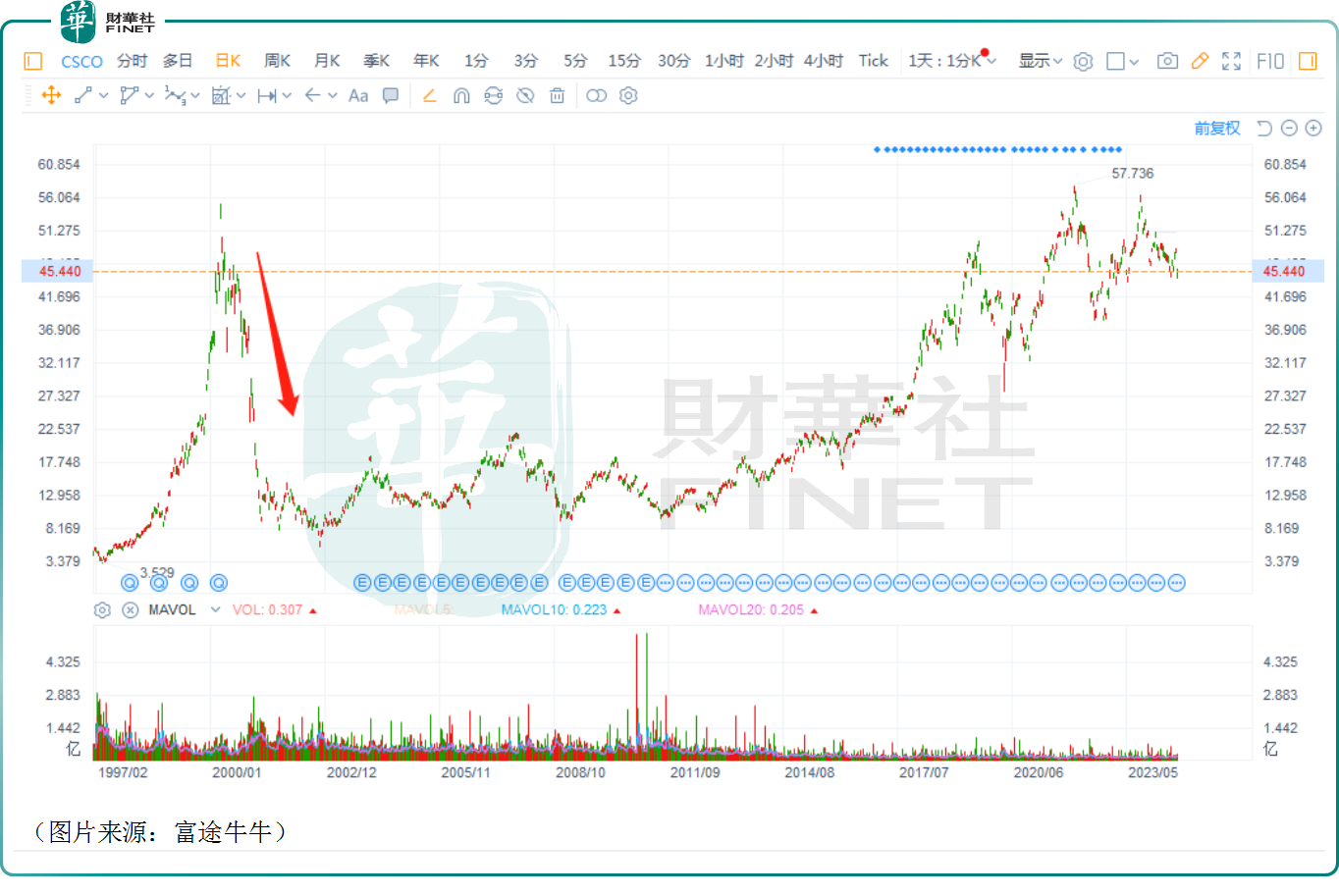Expand trend line tool options arrow
Screen dimensions: 1339x896
[x=103, y=96]
